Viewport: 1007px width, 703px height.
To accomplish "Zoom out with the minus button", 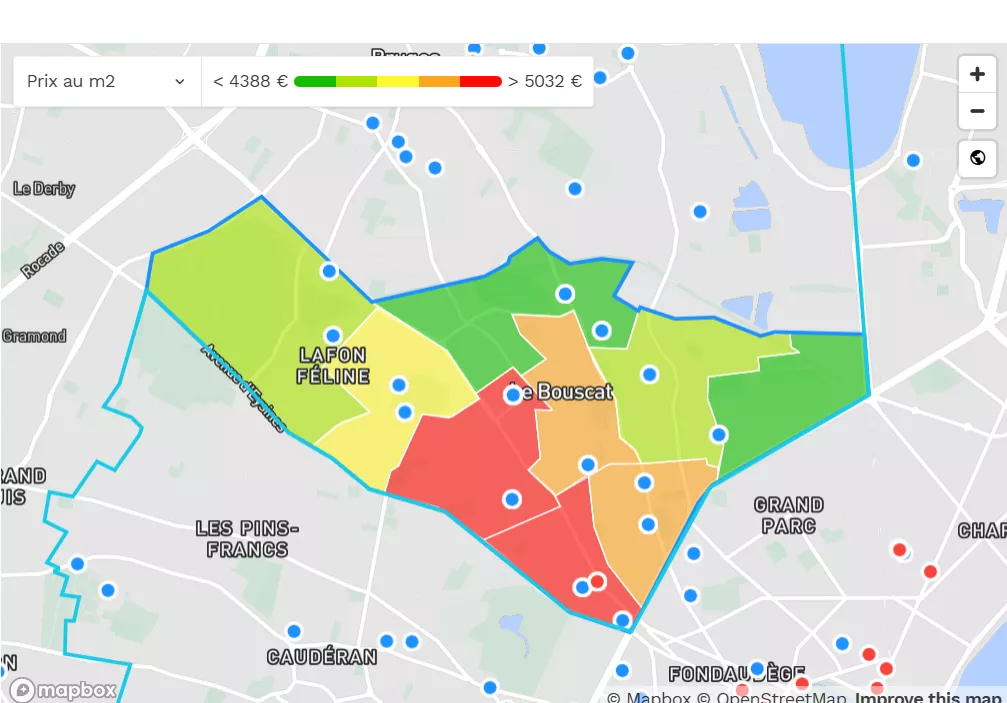I will (977, 111).
